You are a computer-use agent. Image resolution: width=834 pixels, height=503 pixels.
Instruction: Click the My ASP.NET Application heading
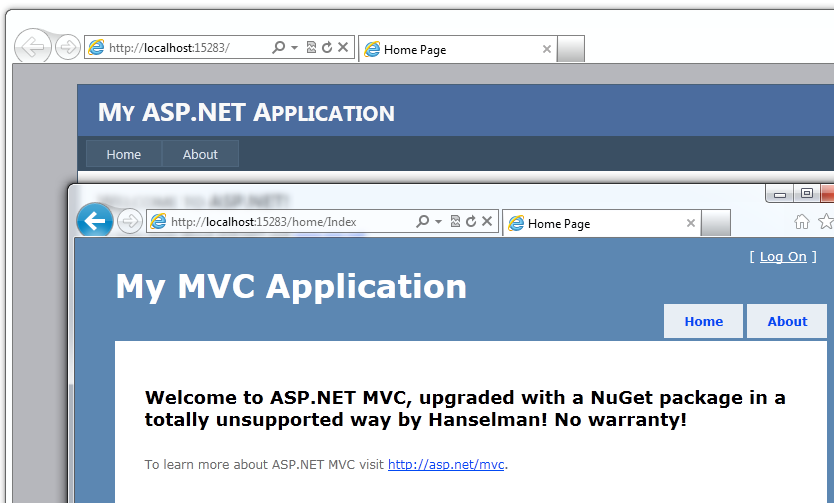tap(246, 113)
